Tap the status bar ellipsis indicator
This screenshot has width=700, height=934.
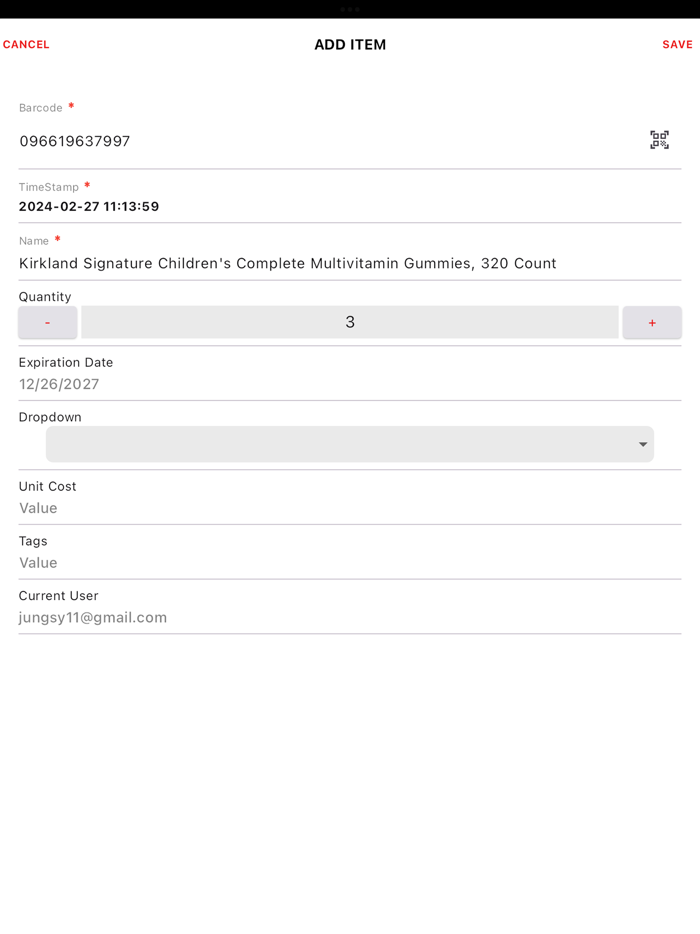click(350, 8)
